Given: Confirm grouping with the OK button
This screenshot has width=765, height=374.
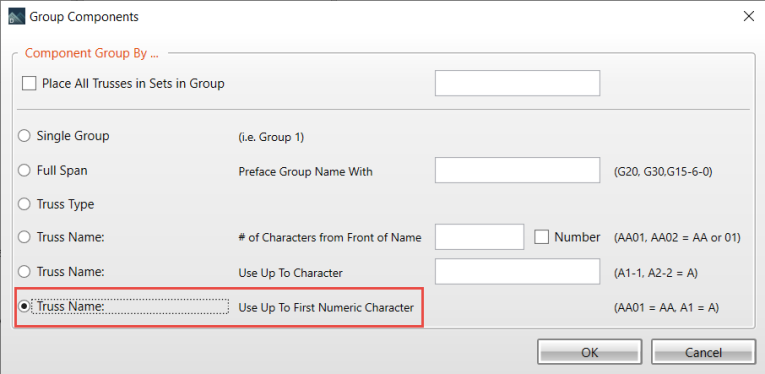Looking at the screenshot, I should (589, 352).
